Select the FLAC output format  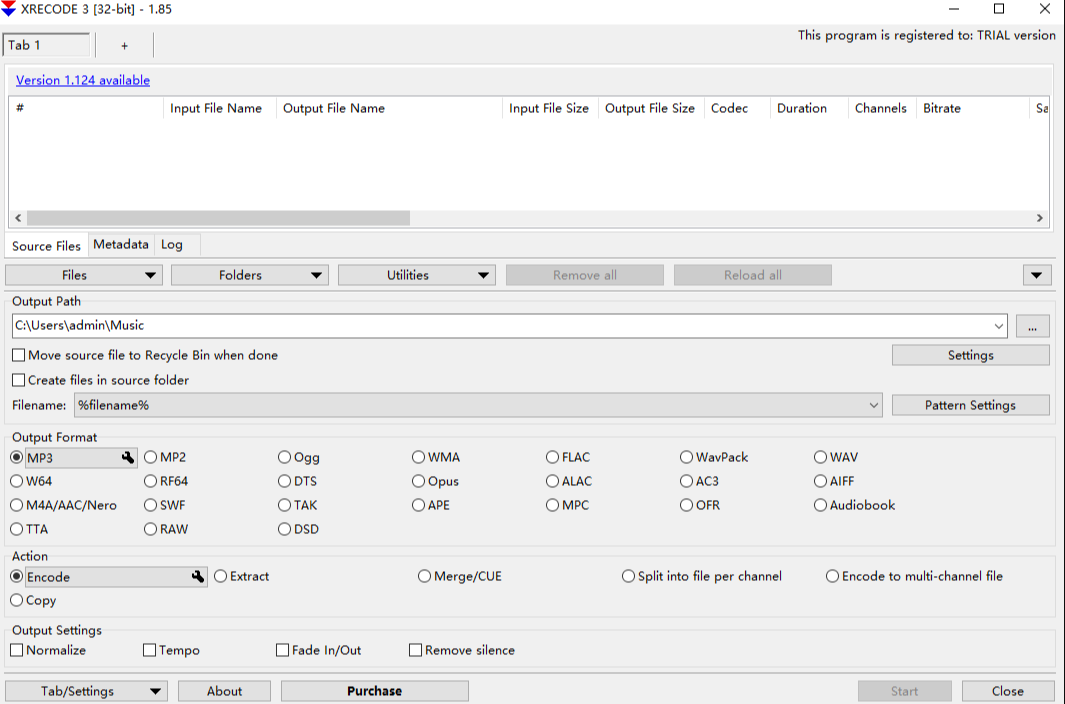pyautogui.click(x=569, y=457)
